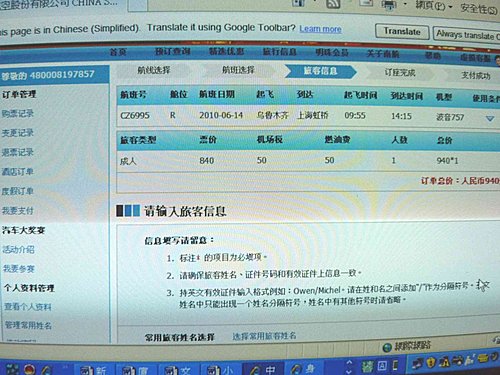This screenshot has height=375, width=500.
Task: Click the arrival time 14:15
Action: tap(401, 116)
